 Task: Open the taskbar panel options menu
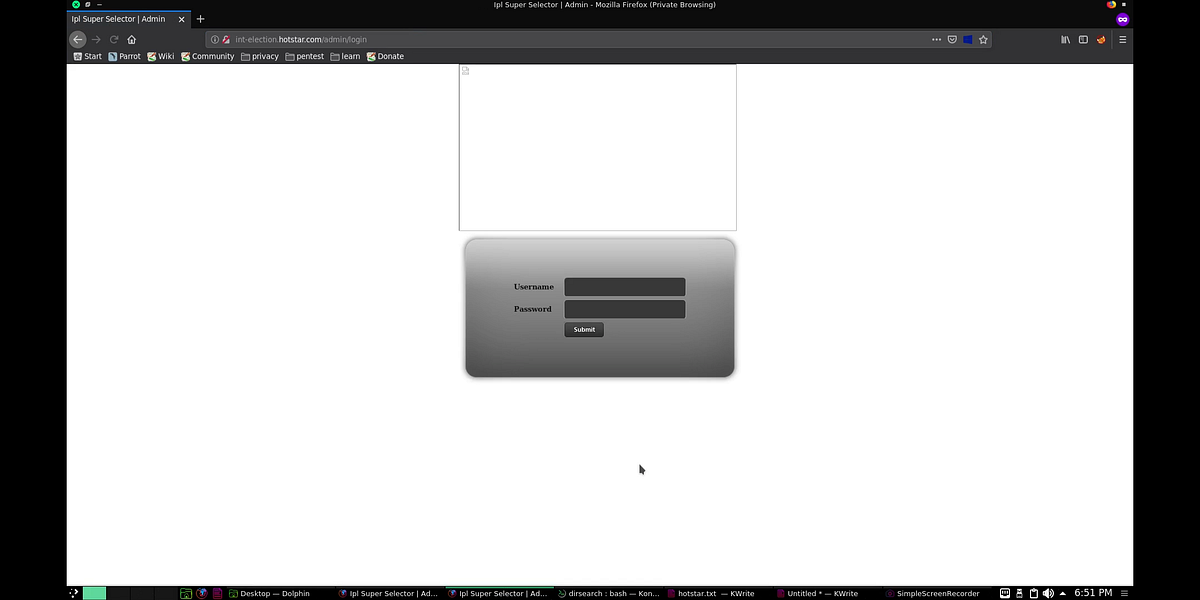pyautogui.click(x=1125, y=593)
